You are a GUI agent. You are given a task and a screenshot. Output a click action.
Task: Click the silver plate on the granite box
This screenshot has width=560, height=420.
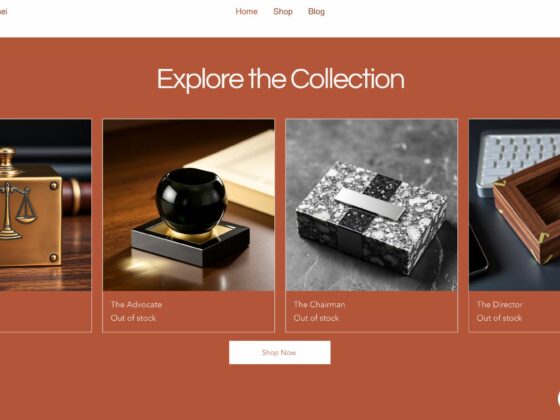(370, 204)
